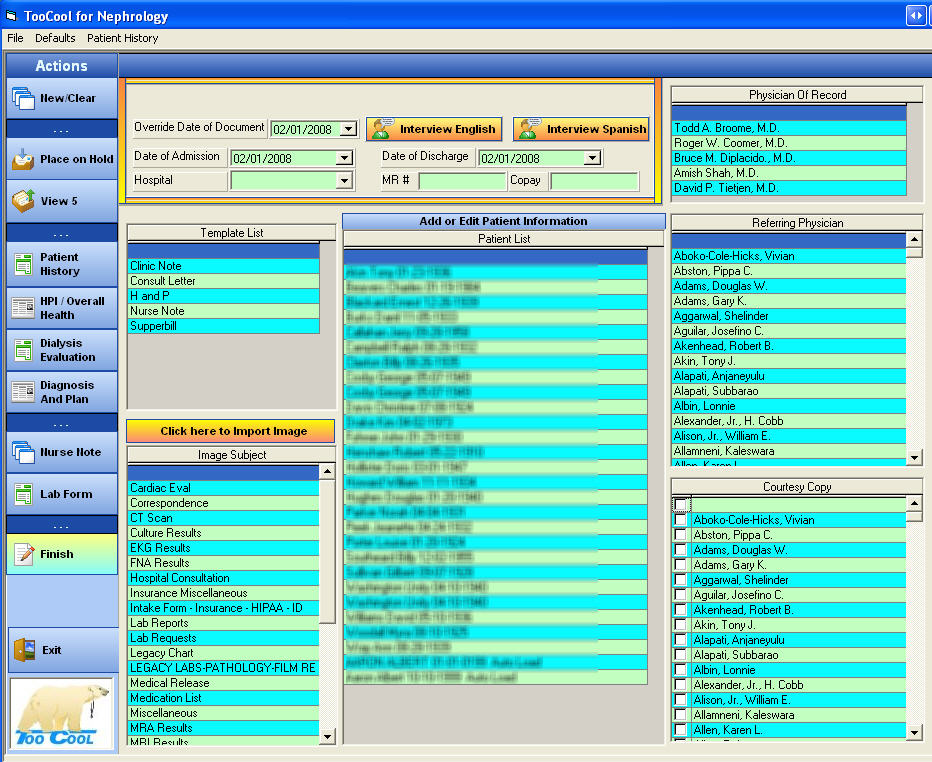Click the title bar application icon
Screen dimensions: 932x762
click(x=11, y=16)
